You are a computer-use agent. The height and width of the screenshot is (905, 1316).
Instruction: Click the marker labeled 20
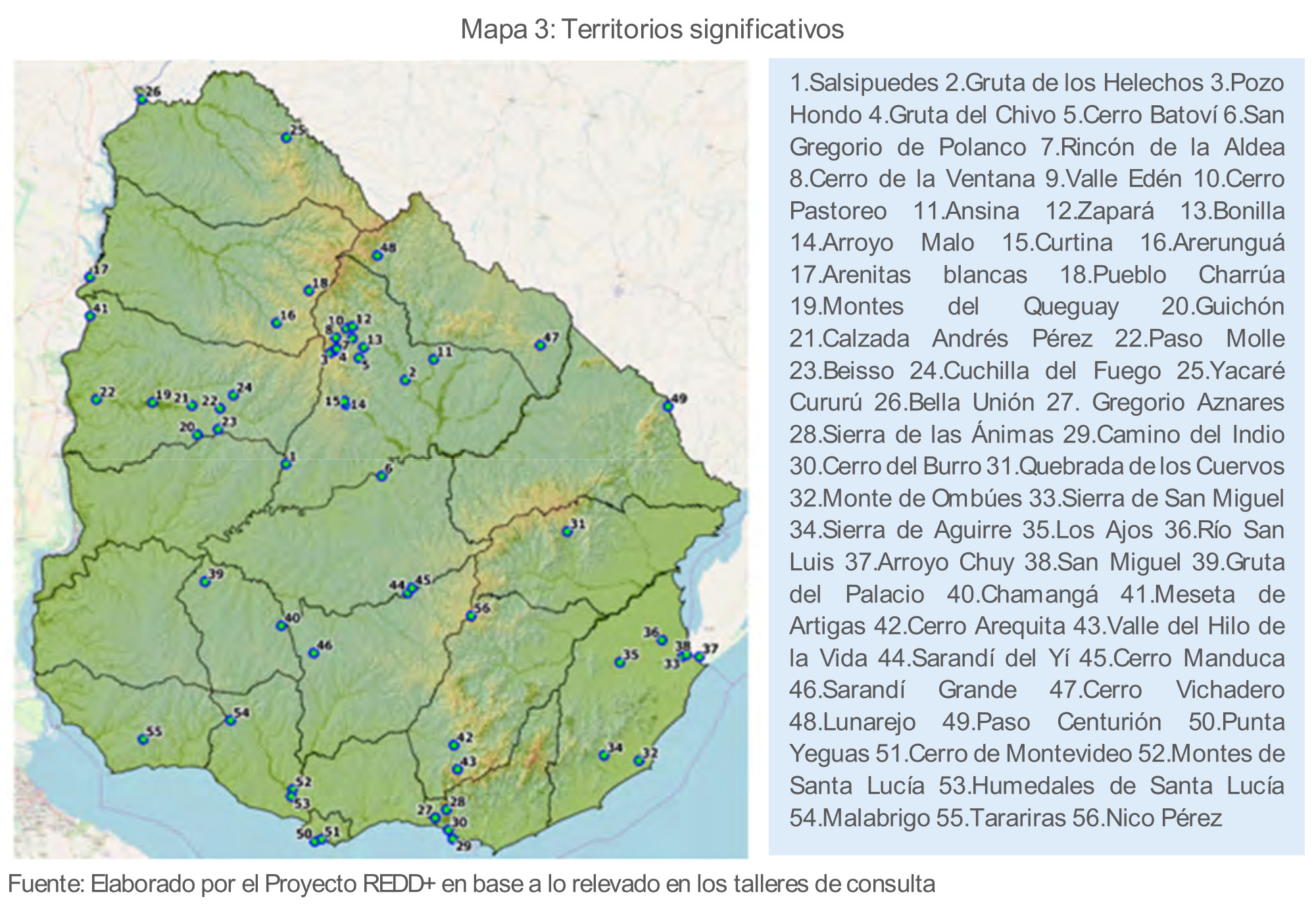click(197, 434)
